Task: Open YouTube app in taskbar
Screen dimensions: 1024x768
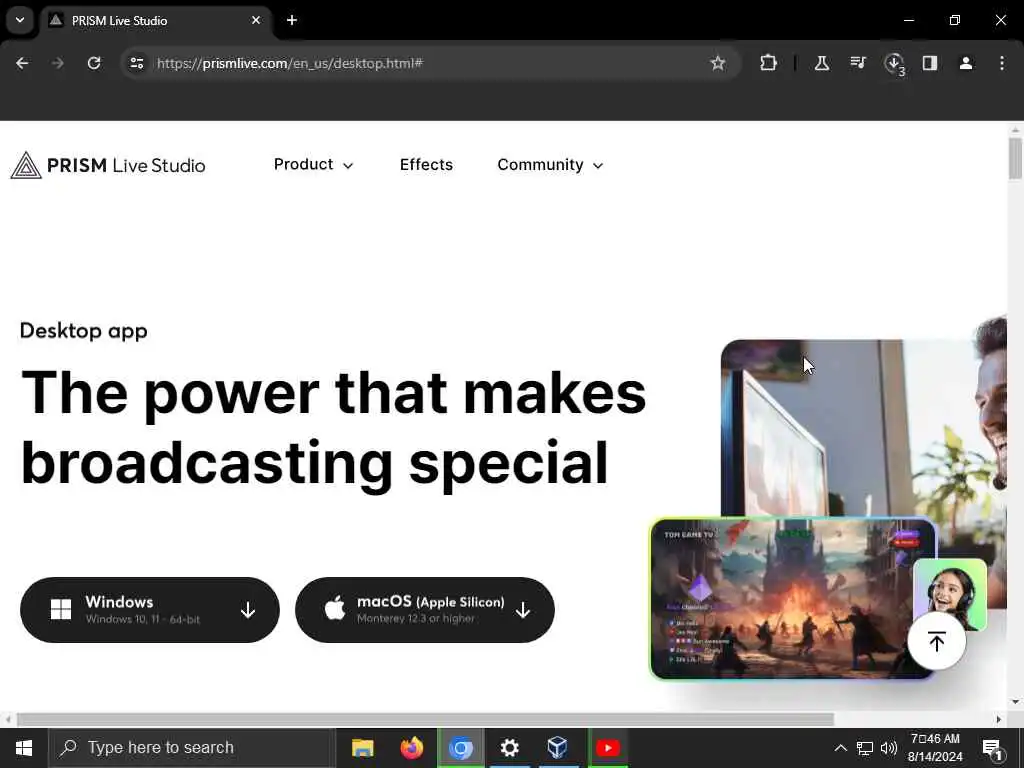Action: pyautogui.click(x=607, y=748)
